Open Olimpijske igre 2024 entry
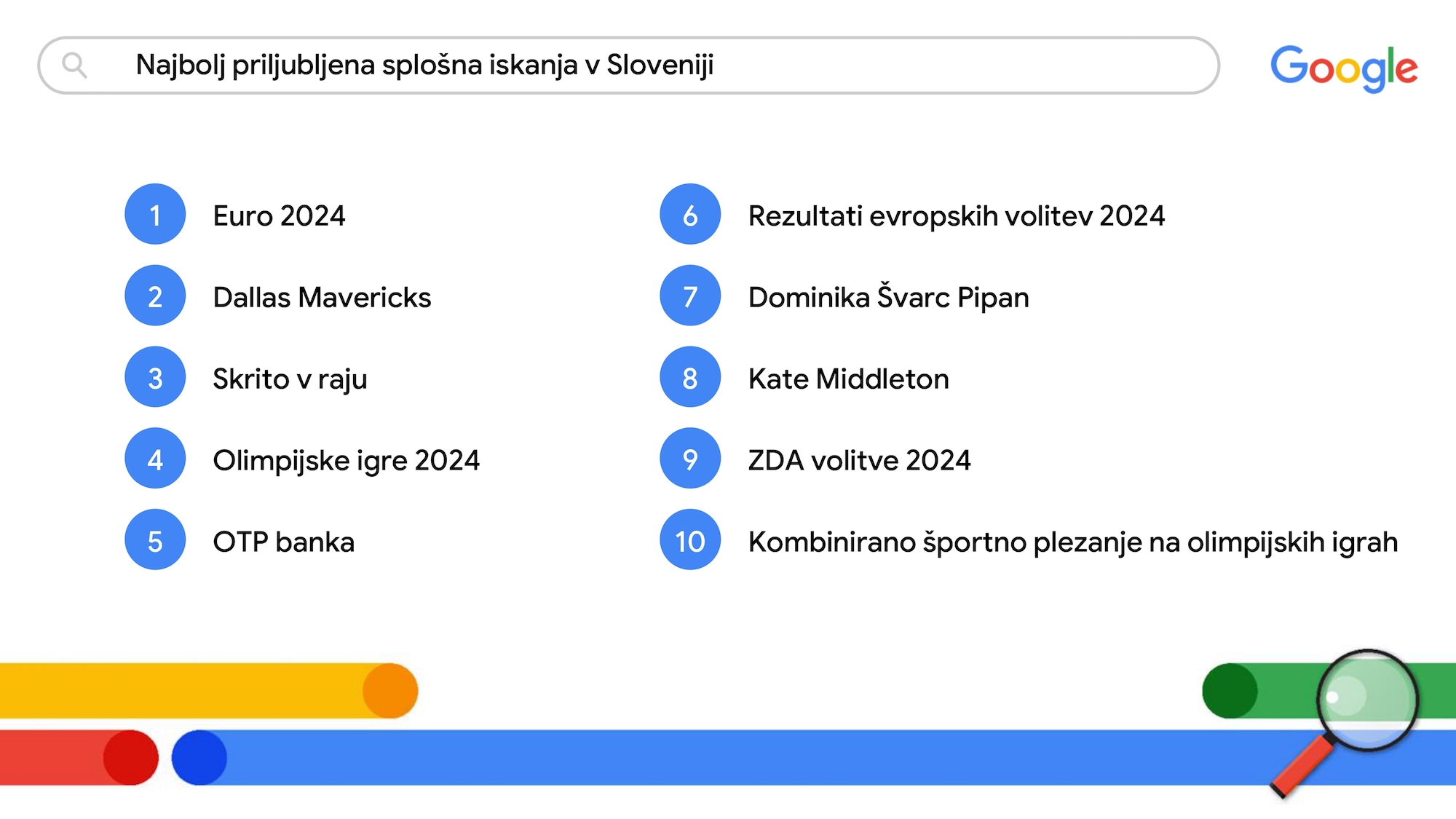Image resolution: width=1456 pixels, height=819 pixels. pos(346,461)
